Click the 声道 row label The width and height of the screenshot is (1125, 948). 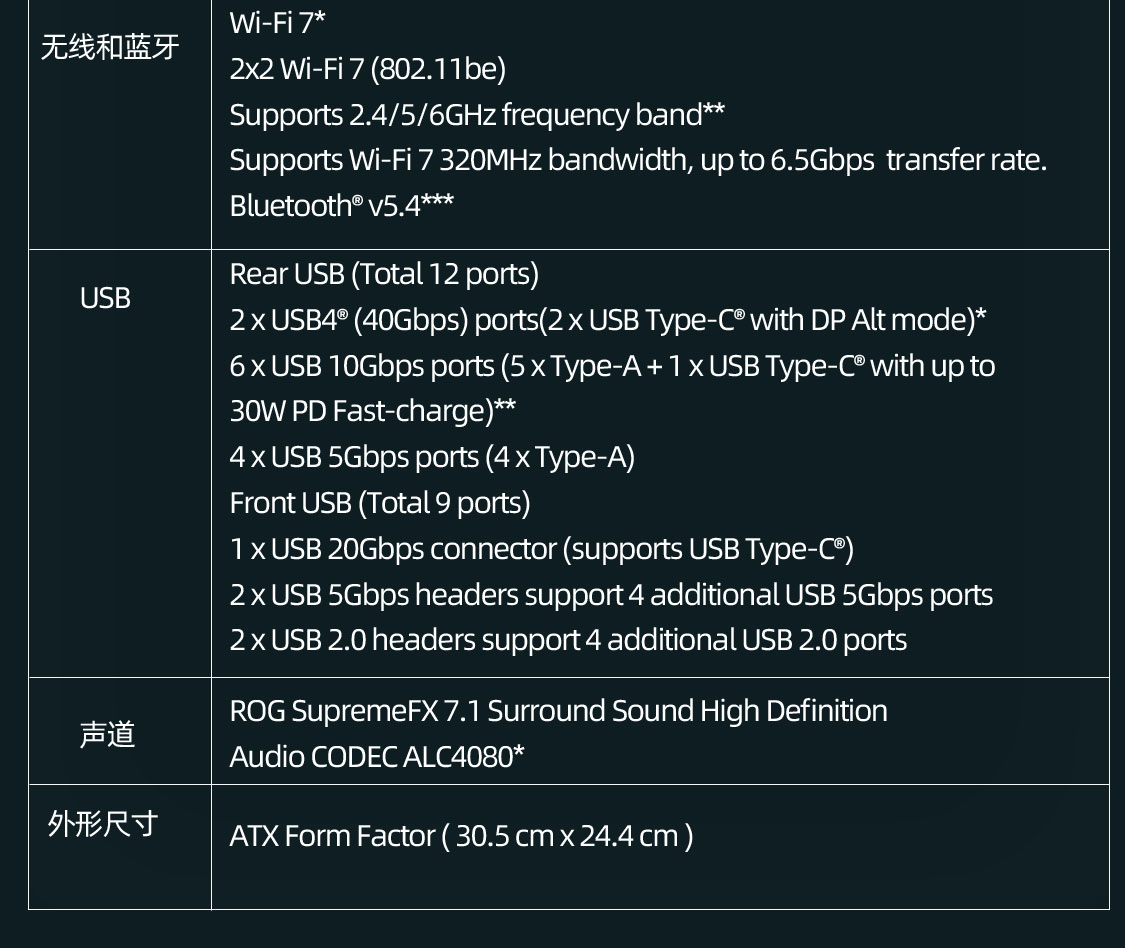[107, 735]
